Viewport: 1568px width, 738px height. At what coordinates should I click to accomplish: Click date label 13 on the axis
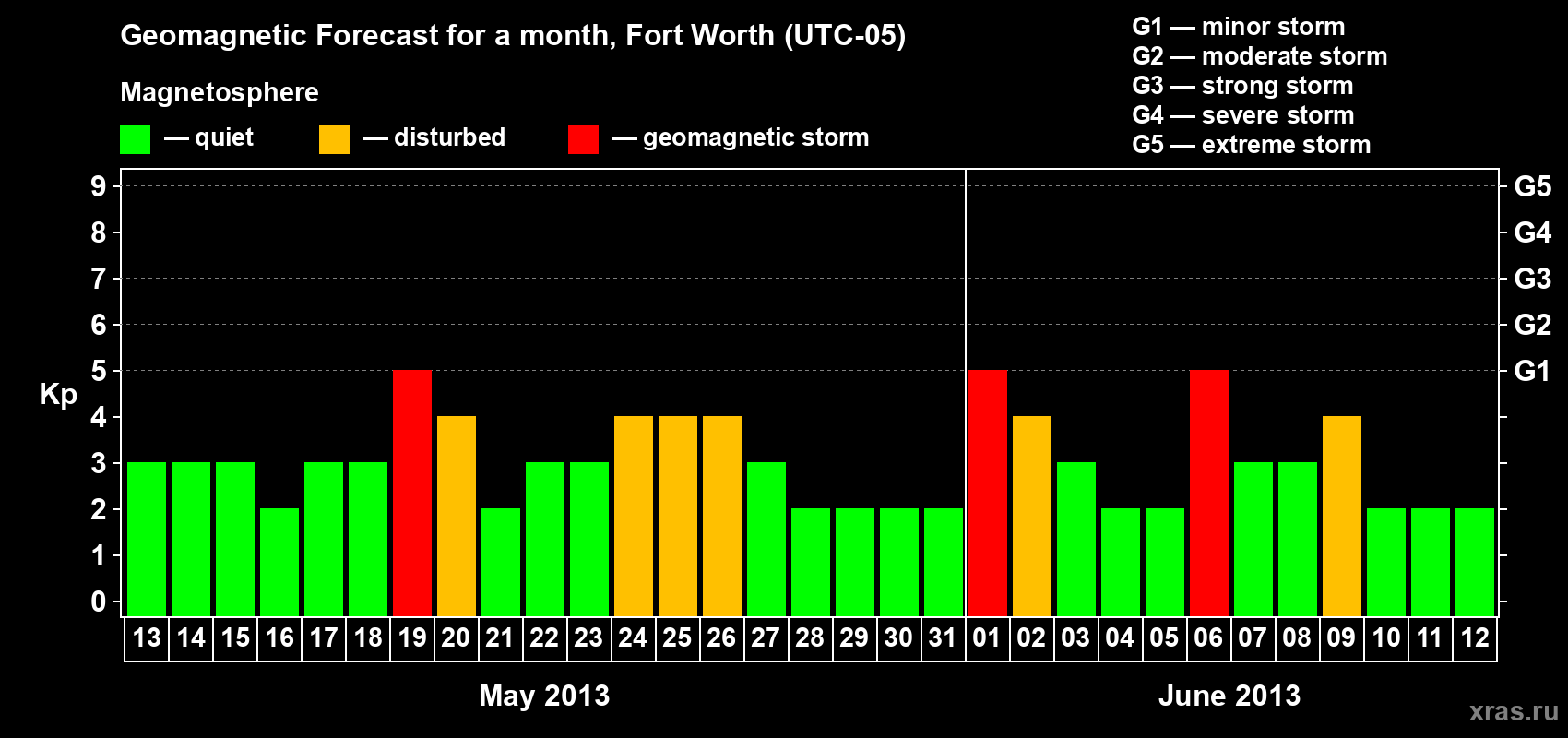click(x=147, y=638)
